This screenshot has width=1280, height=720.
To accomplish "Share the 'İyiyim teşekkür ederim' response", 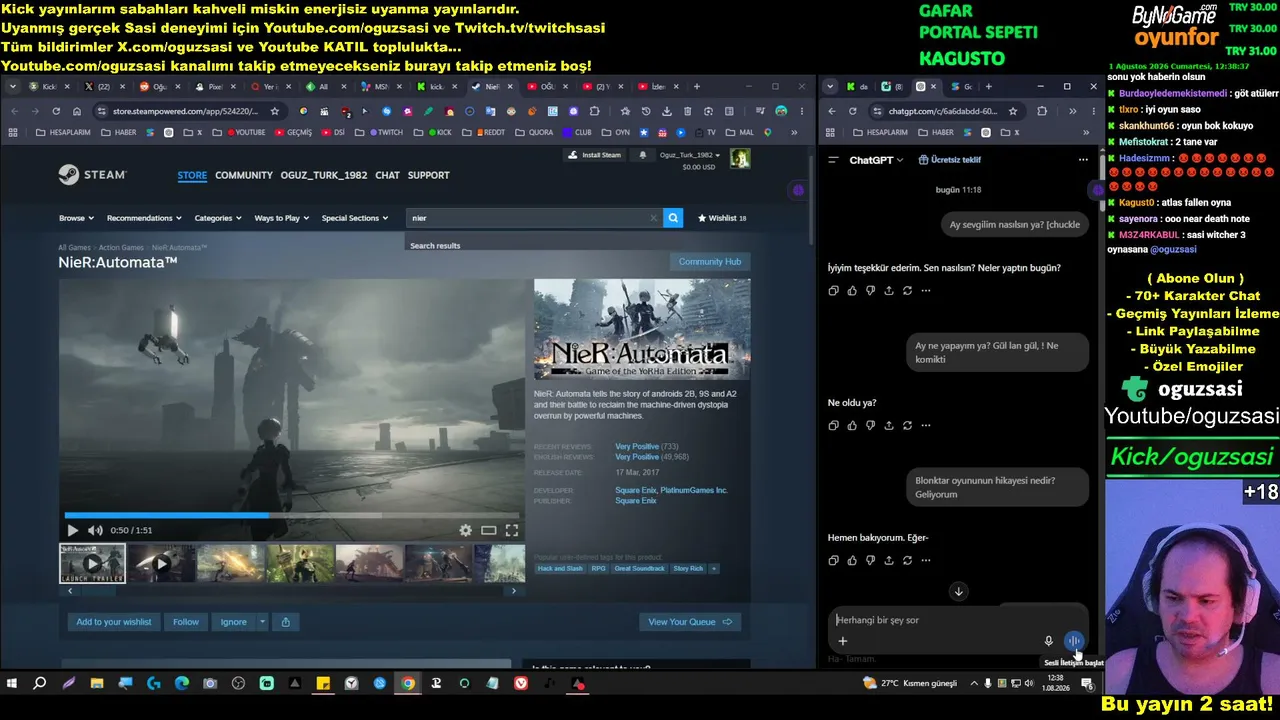I will 889,291.
